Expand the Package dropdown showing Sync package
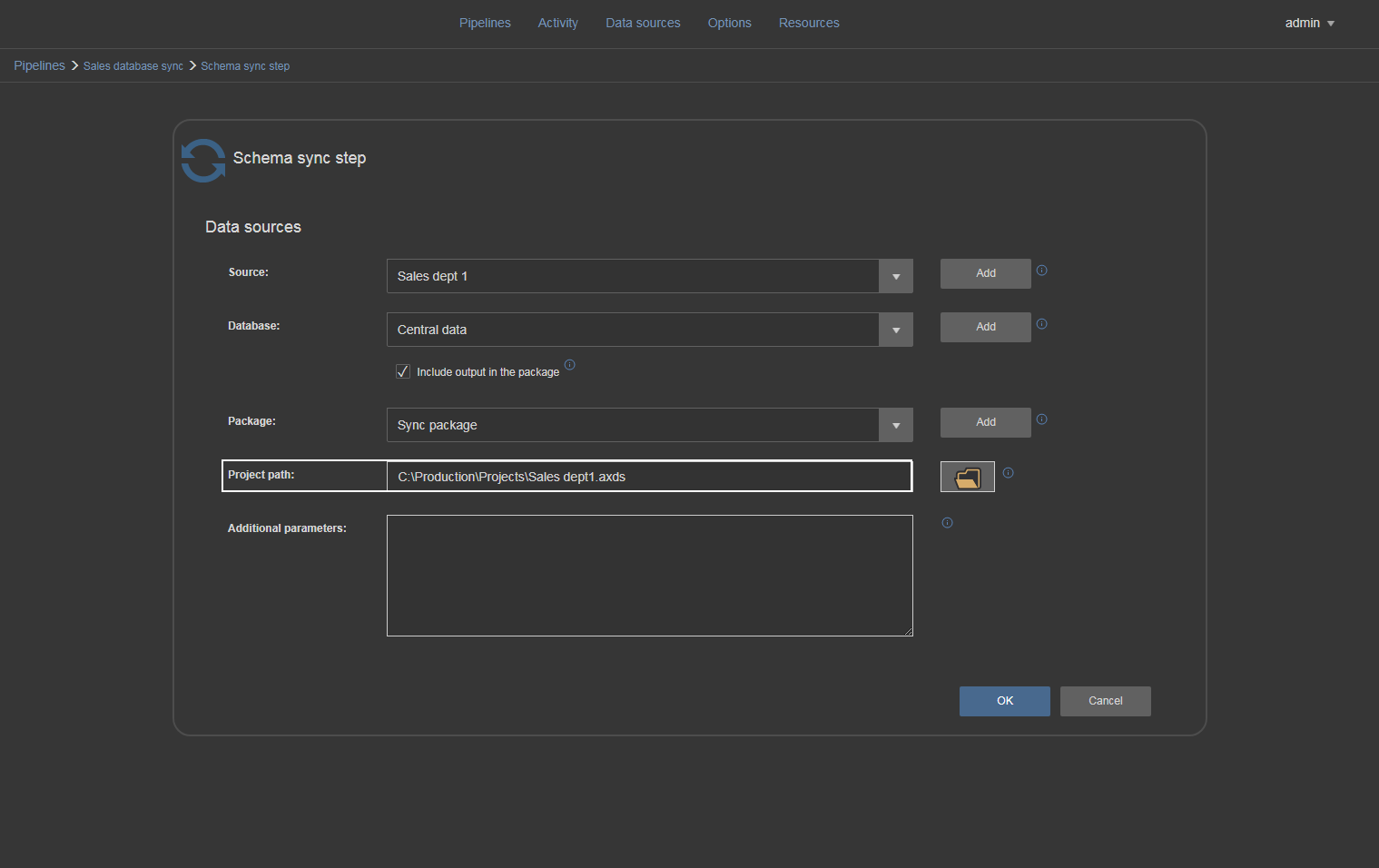The width and height of the screenshot is (1379, 868). tap(895, 425)
